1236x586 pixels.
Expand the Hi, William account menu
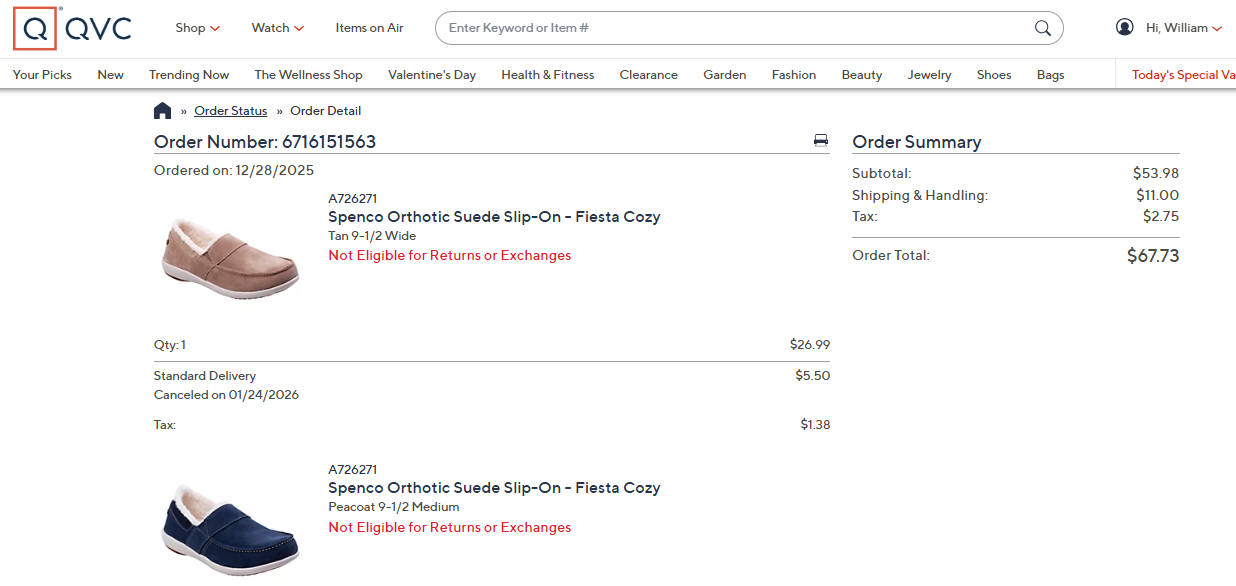(1183, 28)
